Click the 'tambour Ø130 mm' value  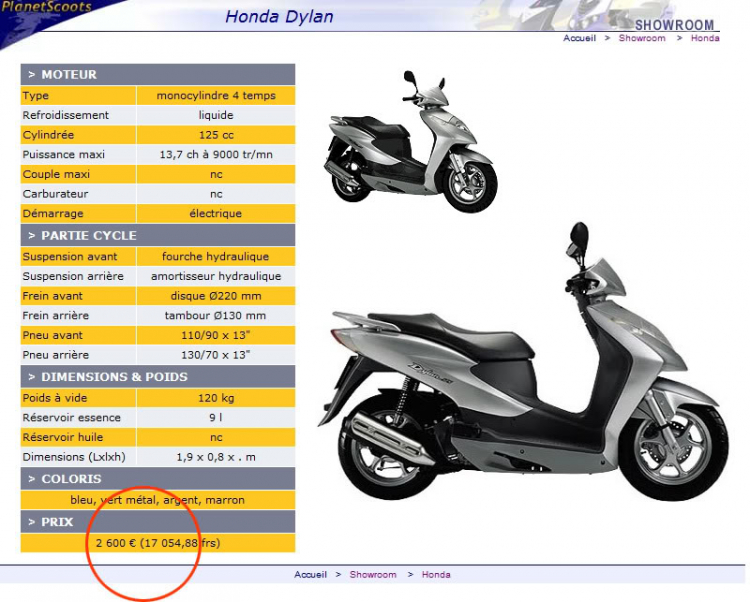215,316
